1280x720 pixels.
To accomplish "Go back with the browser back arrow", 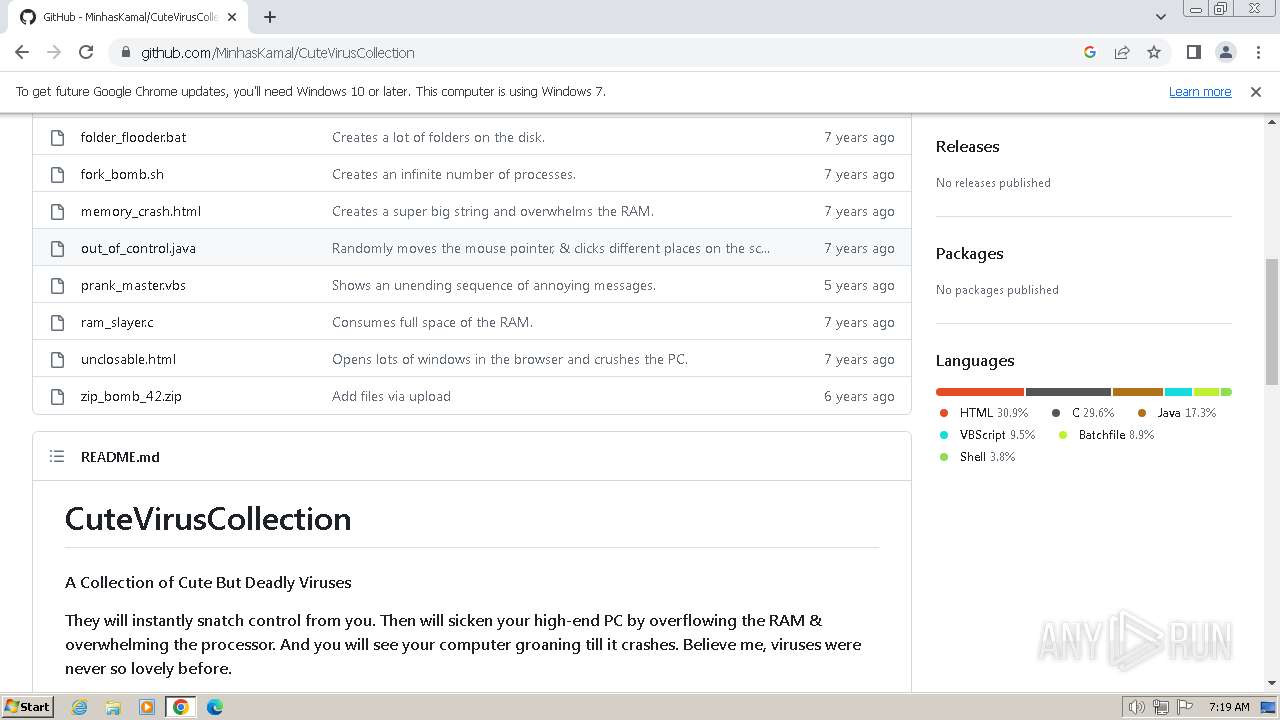I will 22,52.
